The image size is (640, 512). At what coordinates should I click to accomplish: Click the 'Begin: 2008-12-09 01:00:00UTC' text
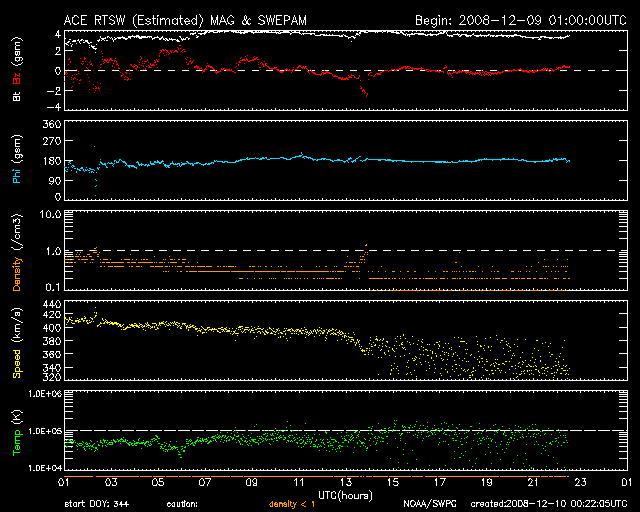(x=520, y=20)
